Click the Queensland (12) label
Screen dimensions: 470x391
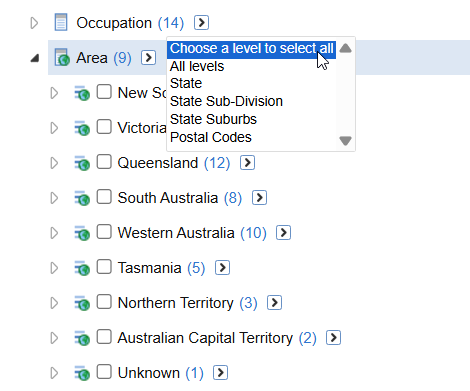click(174, 163)
